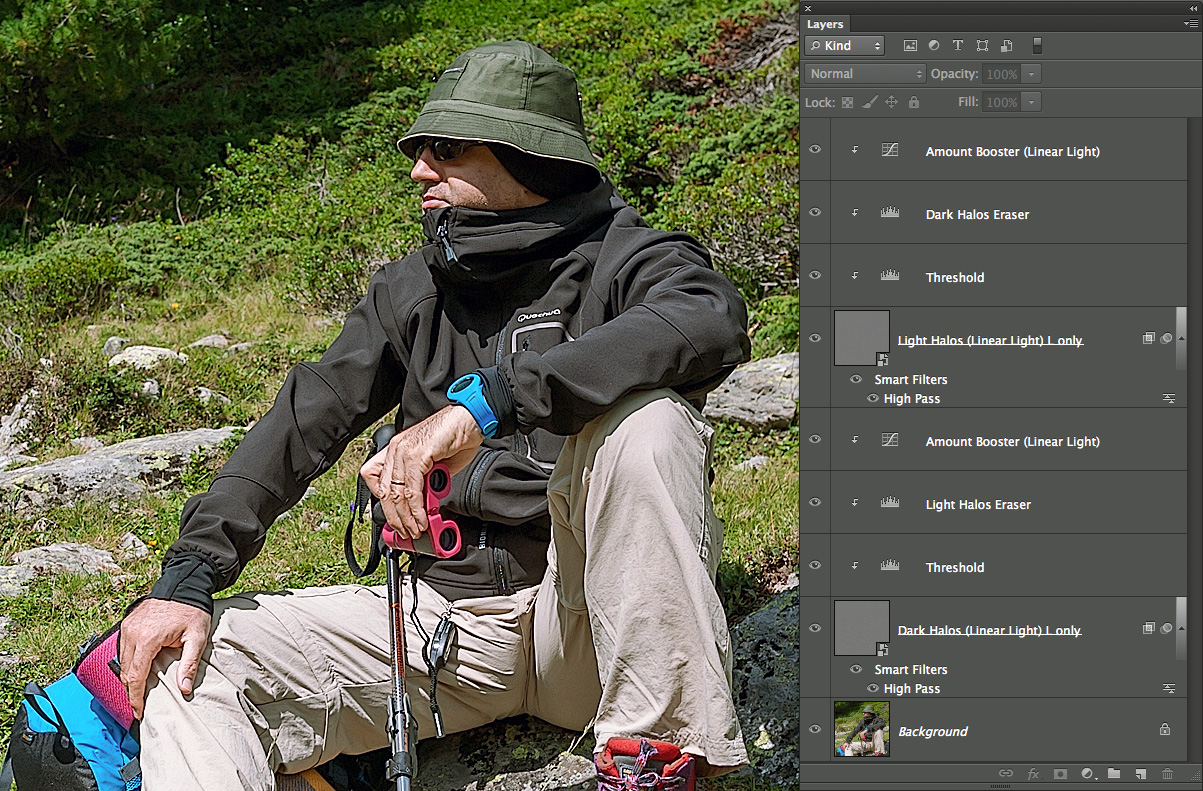
Task: Filter for adjustment layers icon
Action: point(934,46)
